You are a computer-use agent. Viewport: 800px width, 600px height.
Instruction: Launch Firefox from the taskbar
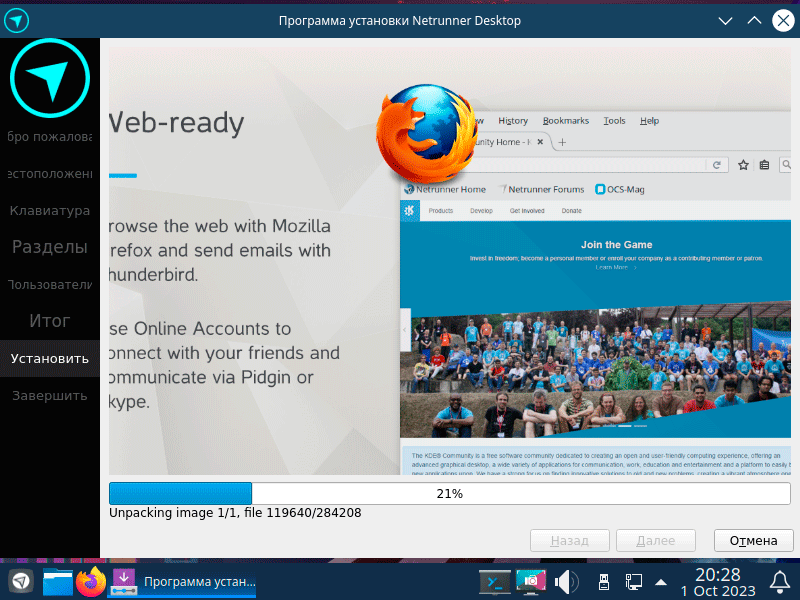point(90,581)
